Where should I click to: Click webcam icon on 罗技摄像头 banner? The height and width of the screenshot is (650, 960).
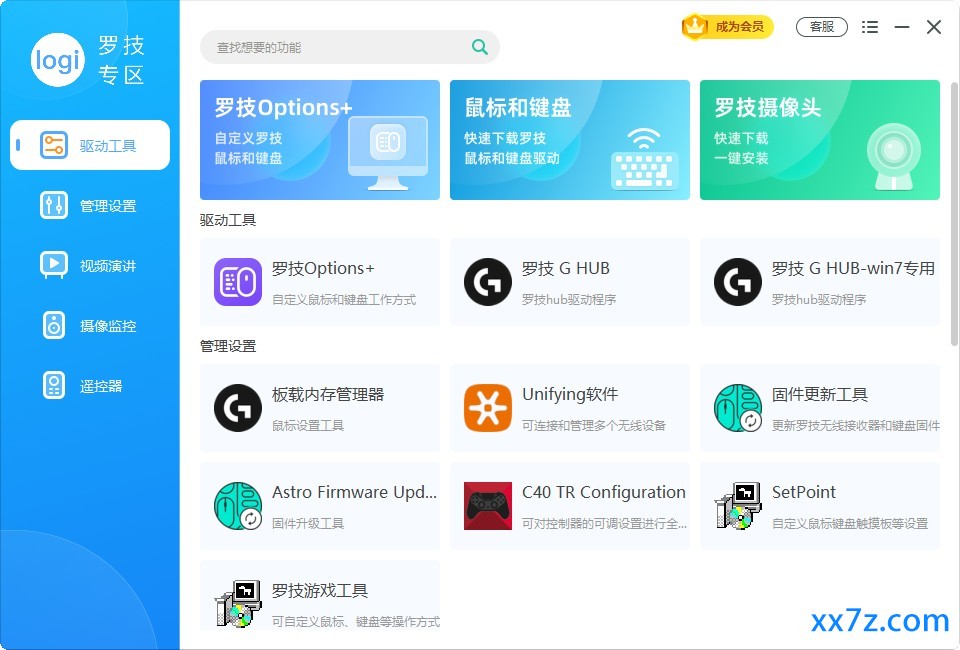point(894,157)
